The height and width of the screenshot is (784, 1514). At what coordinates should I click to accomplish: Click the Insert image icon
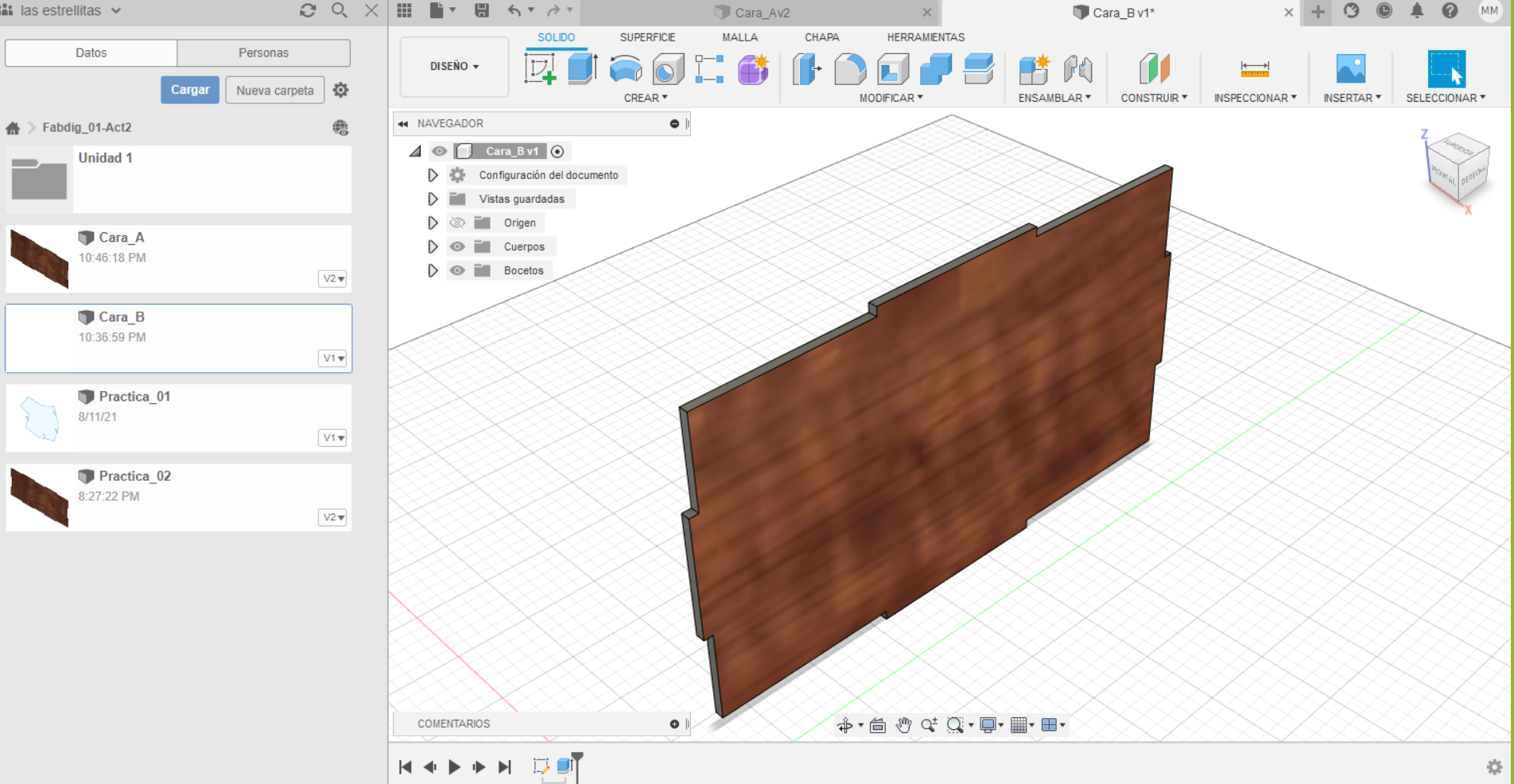pos(1351,68)
